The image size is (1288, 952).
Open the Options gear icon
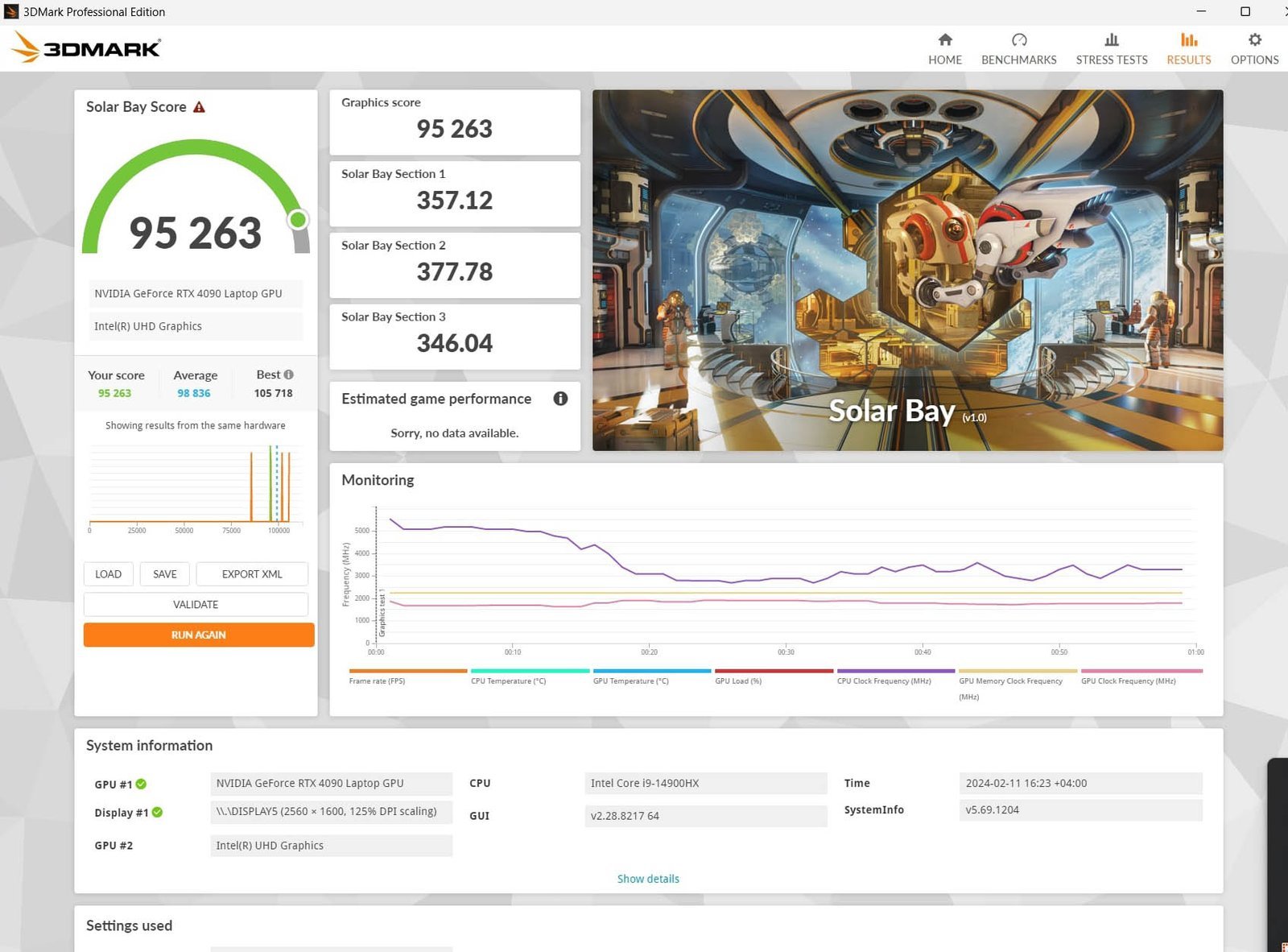coord(1254,40)
